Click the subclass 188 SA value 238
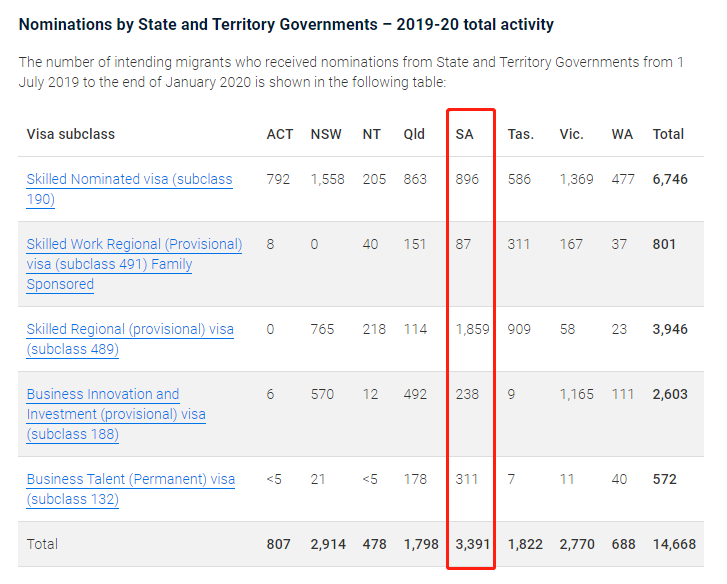 point(467,394)
